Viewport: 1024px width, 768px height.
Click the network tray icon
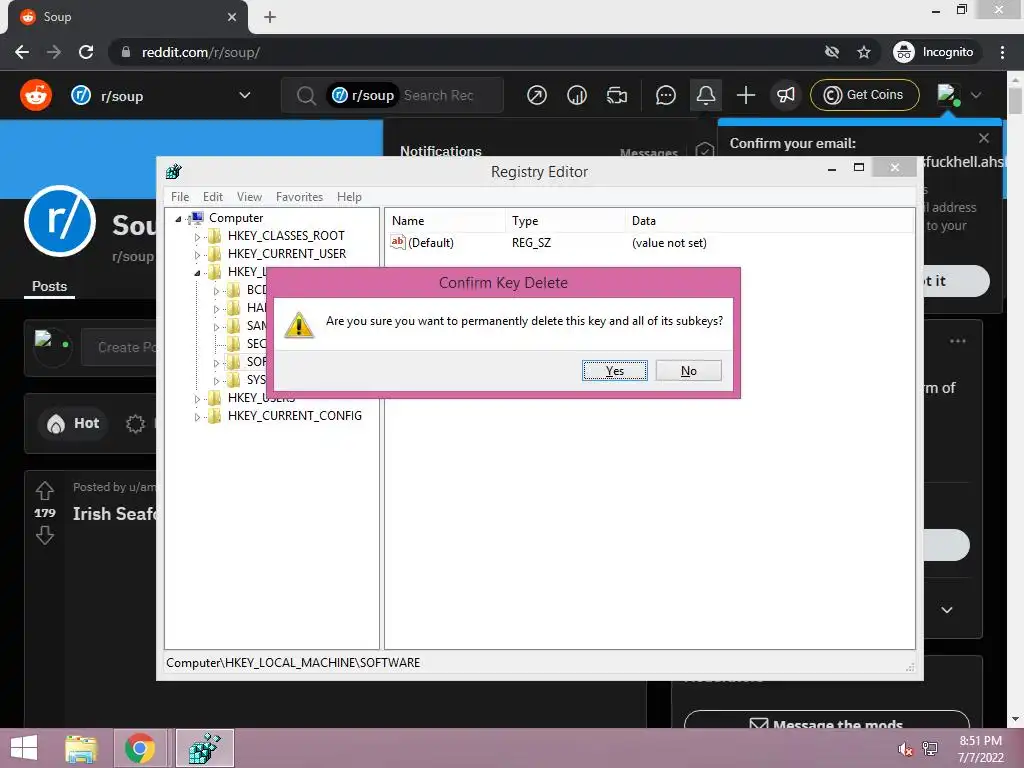coord(930,749)
